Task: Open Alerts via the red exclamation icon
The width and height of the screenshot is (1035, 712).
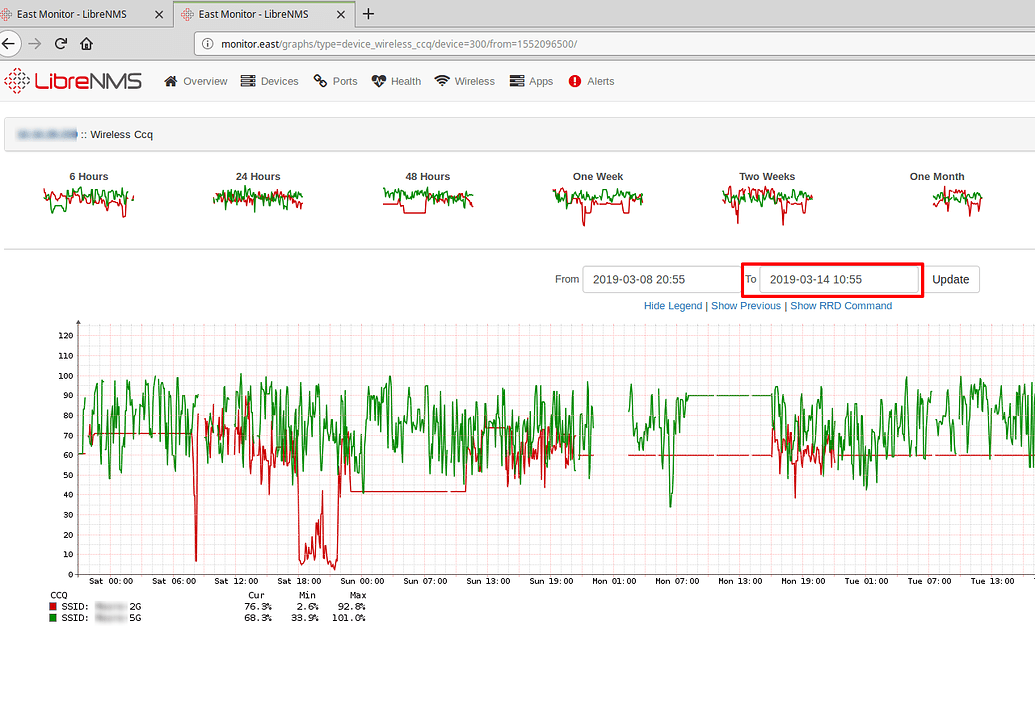Action: (573, 81)
